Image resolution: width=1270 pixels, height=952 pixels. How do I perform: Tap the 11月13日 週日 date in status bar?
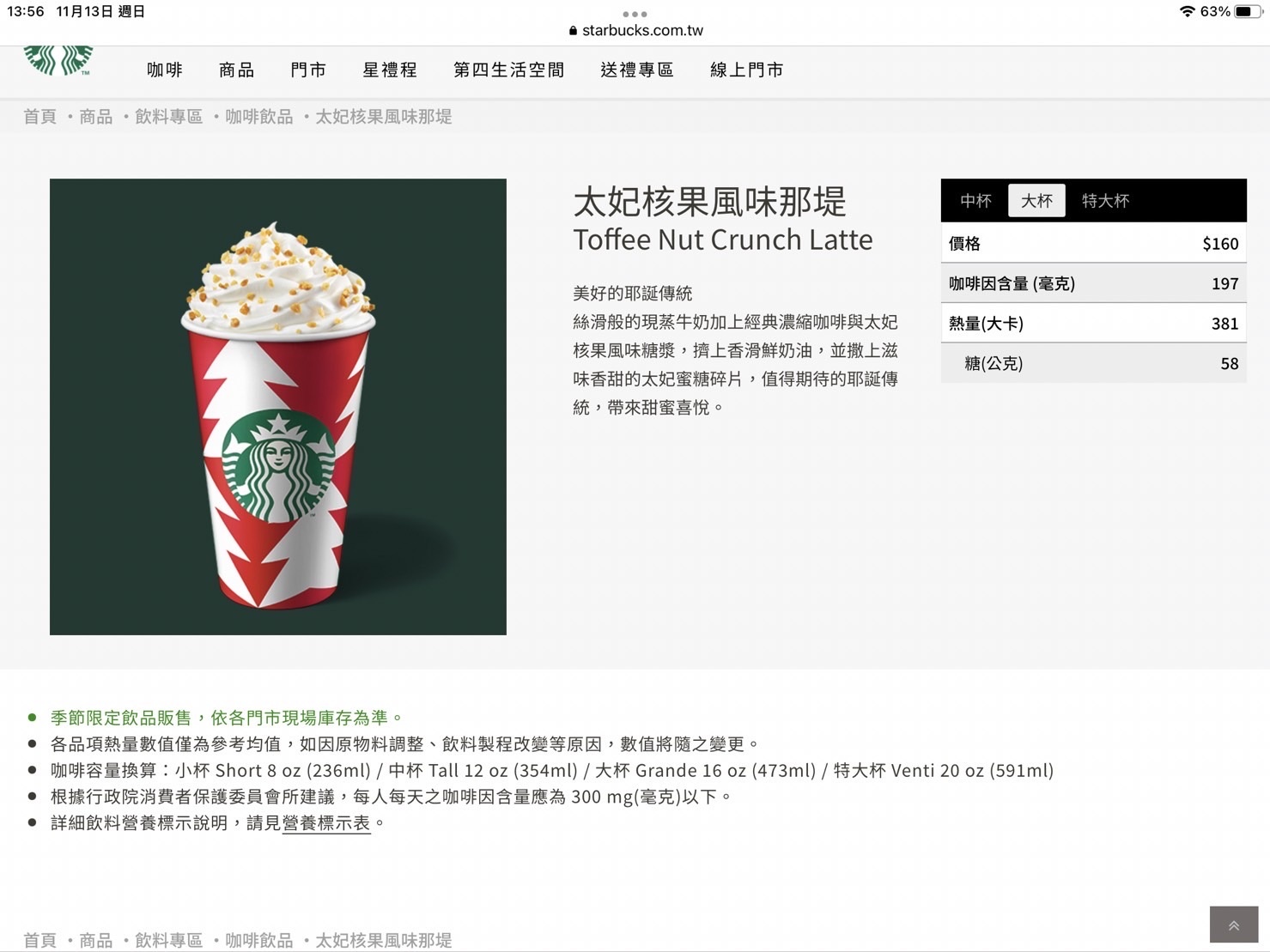100,11
